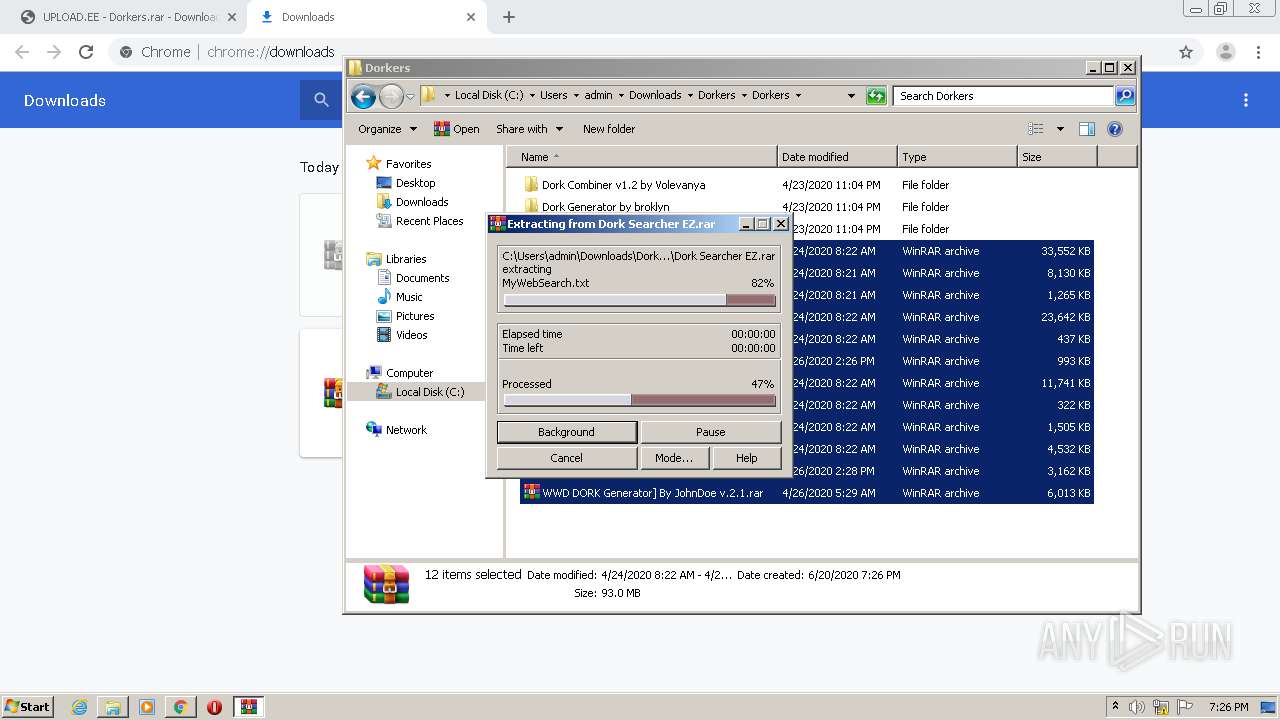The image size is (1280, 720).
Task: Click the Downloads page search magnifier
Action: (321, 100)
